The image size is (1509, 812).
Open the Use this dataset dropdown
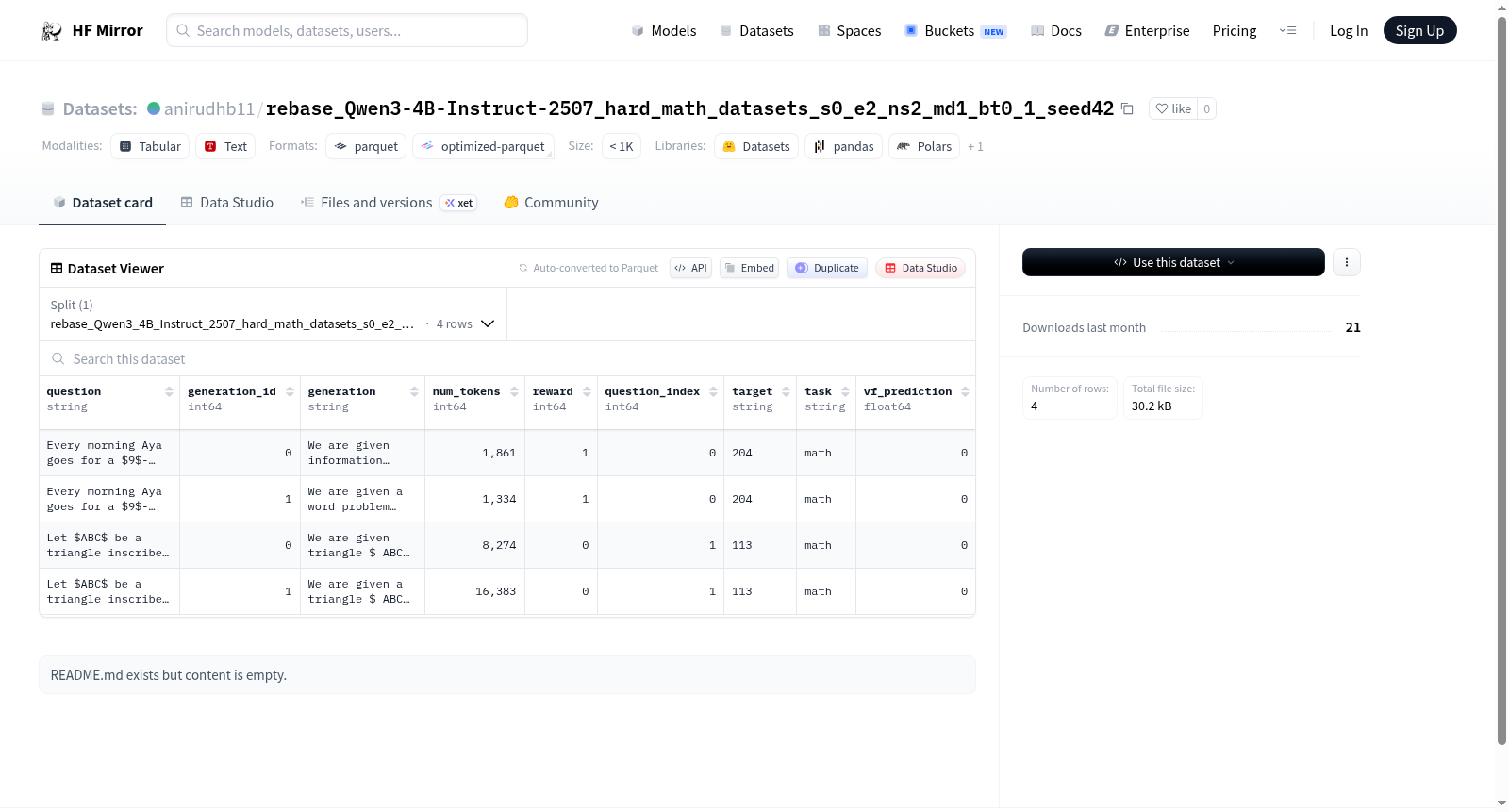click(1173, 262)
